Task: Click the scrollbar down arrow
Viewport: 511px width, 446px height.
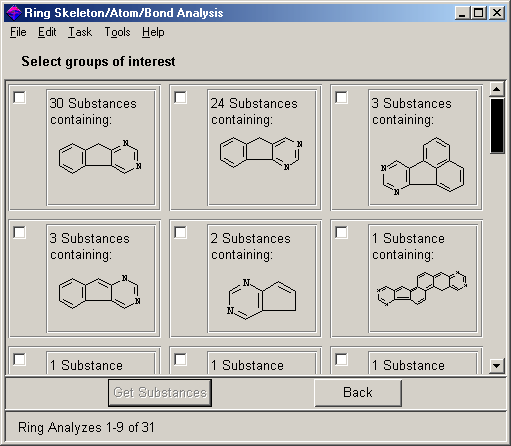Action: pos(497,366)
